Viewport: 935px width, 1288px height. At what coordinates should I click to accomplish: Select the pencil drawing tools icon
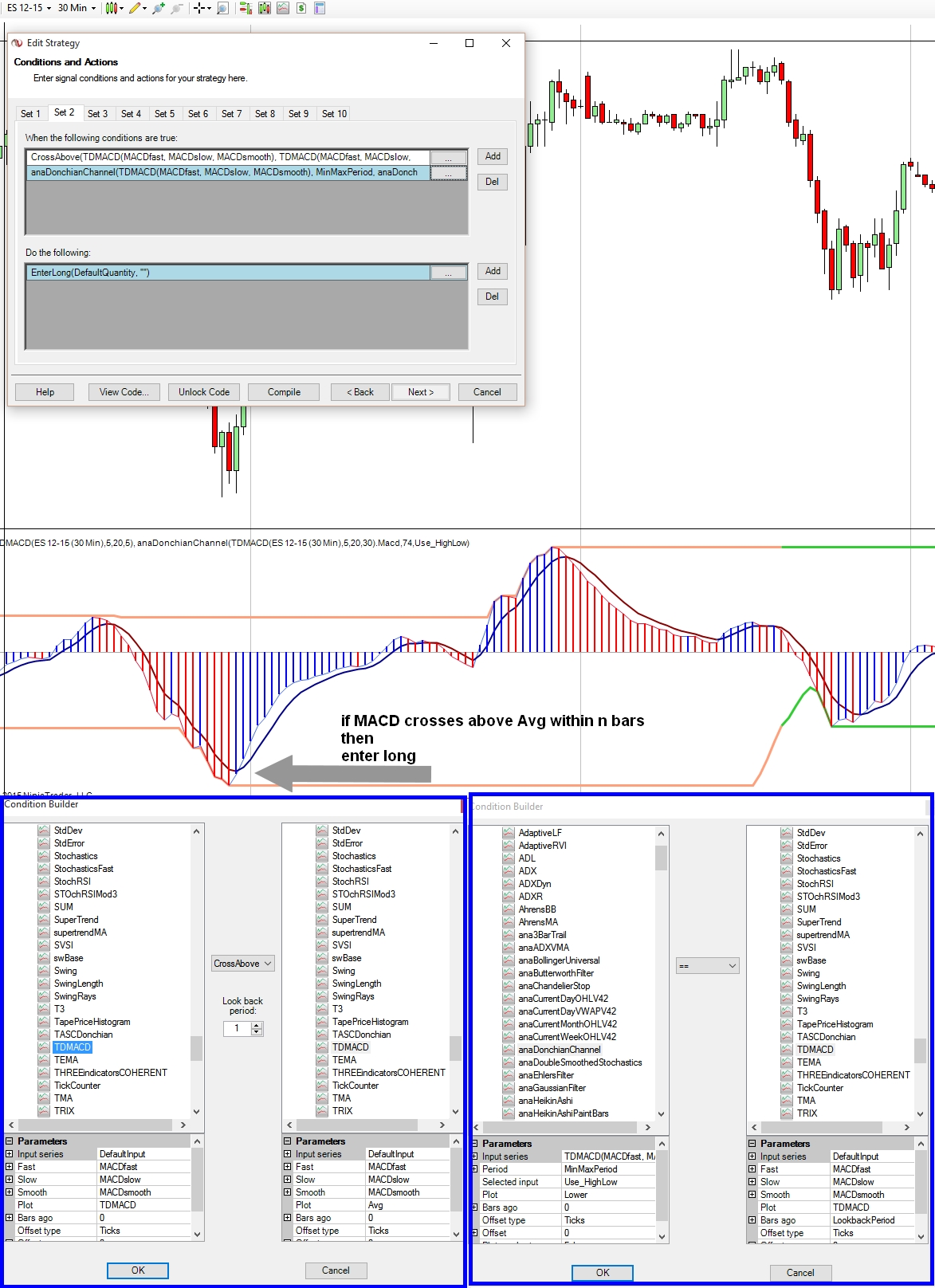(135, 8)
